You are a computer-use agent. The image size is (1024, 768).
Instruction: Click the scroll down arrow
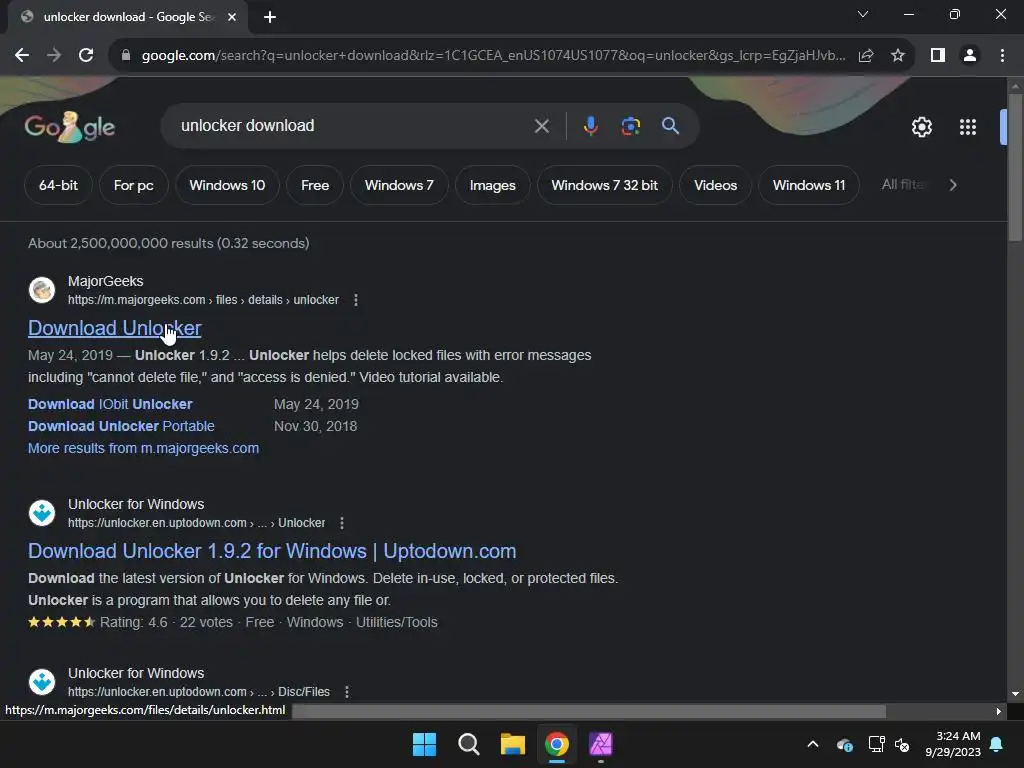point(1015,694)
